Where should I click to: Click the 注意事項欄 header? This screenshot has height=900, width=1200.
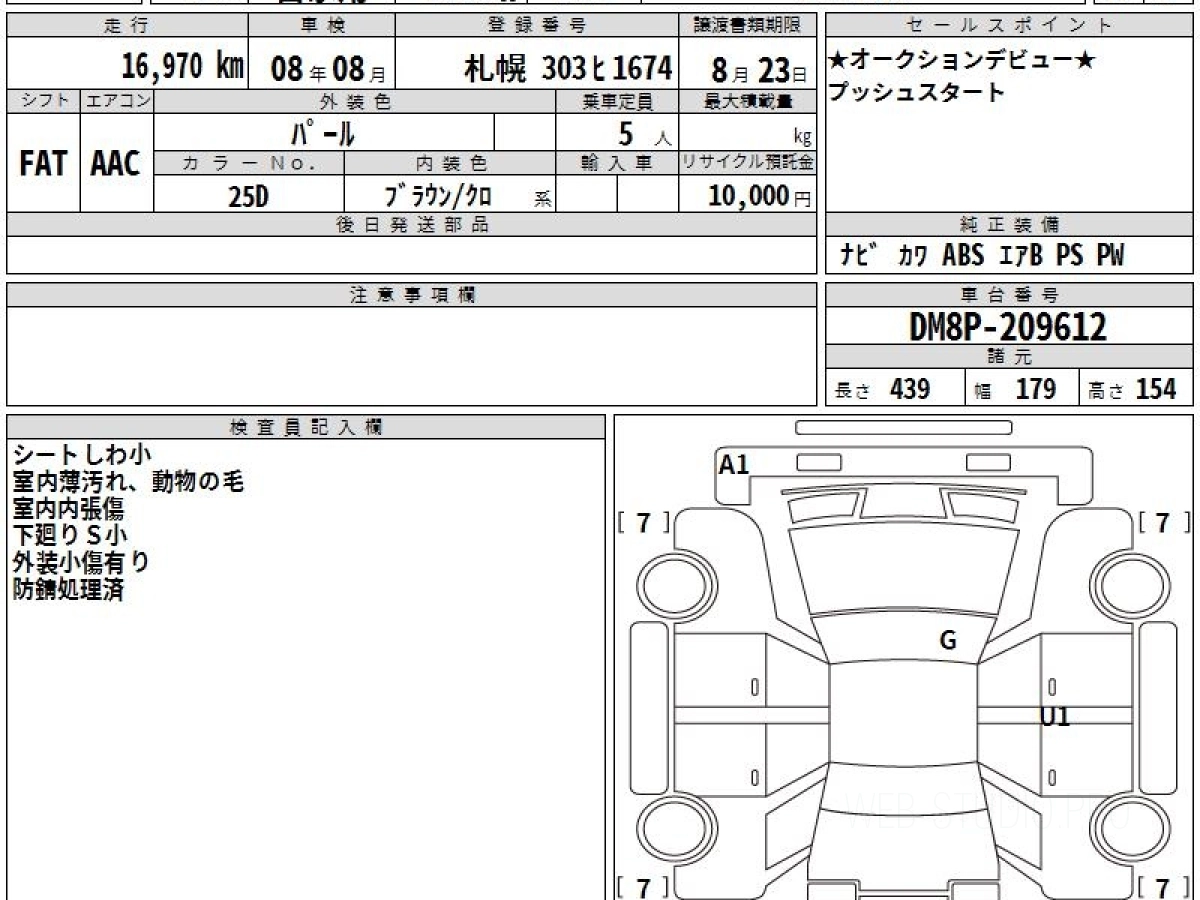click(x=412, y=295)
